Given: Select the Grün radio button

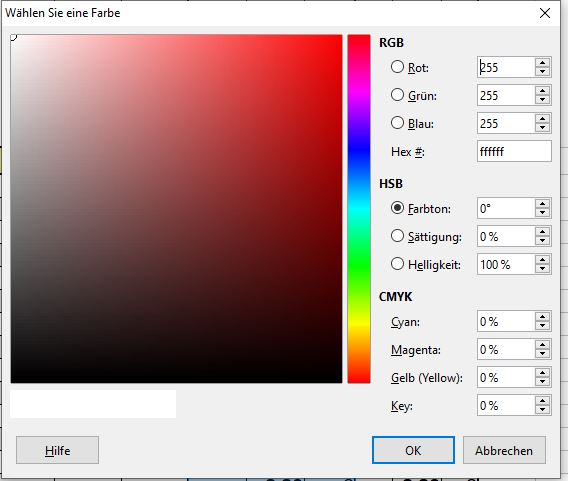Looking at the screenshot, I should [x=397, y=95].
